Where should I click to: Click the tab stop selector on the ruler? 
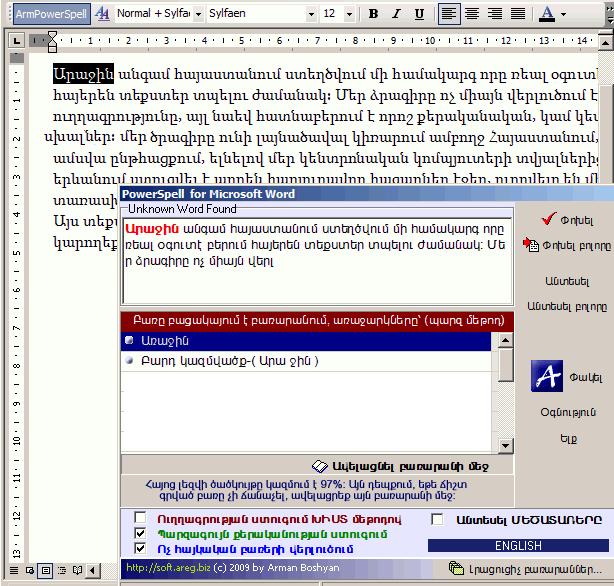tap(16, 40)
